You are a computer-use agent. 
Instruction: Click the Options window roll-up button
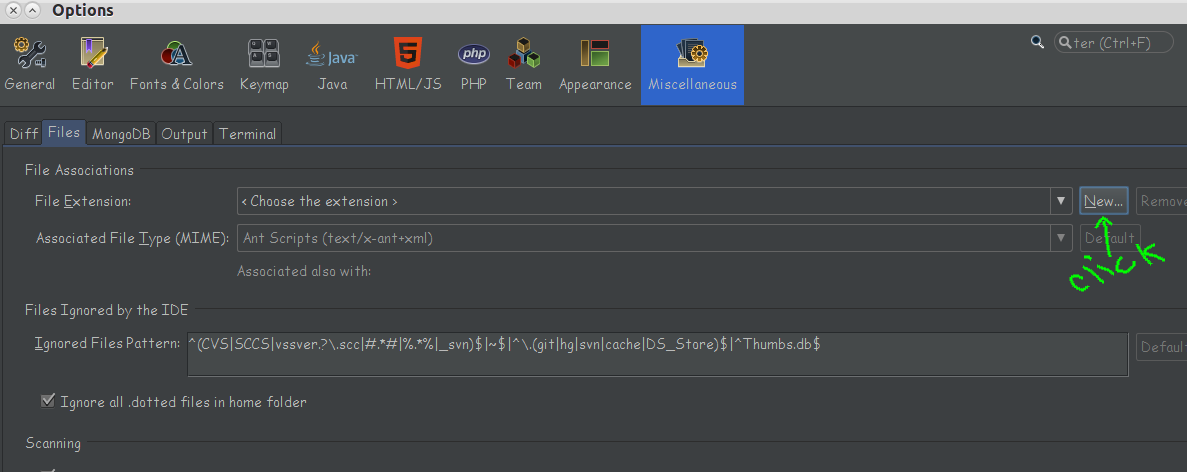[x=33, y=11]
